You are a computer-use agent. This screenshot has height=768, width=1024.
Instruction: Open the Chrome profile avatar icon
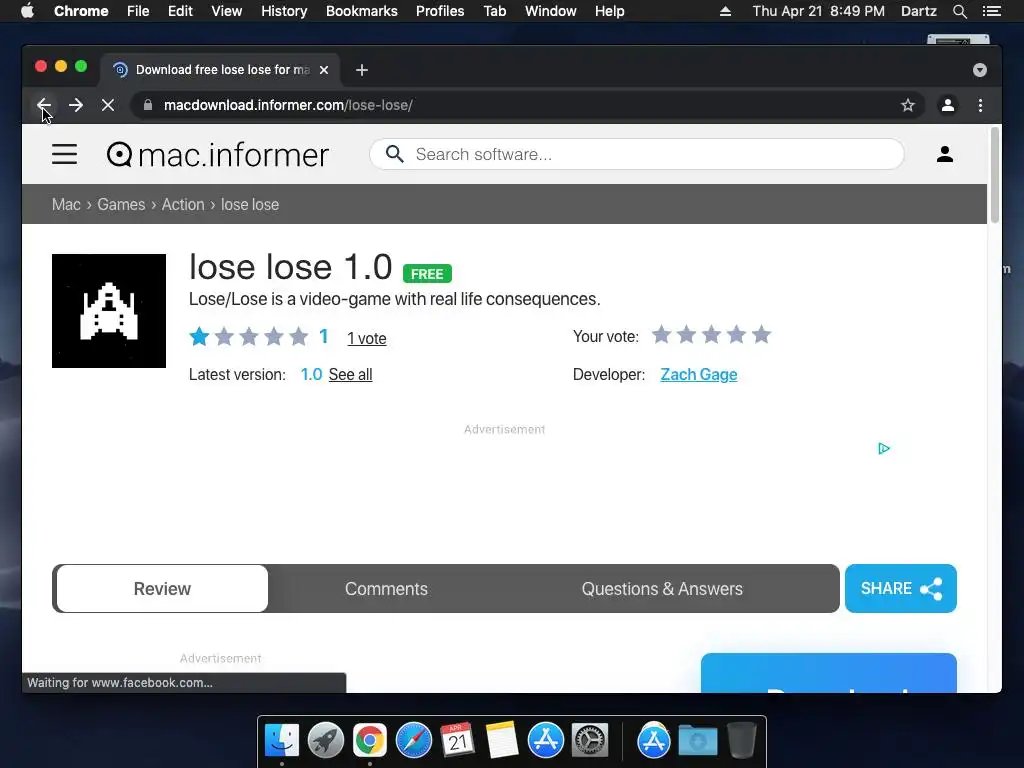(948, 105)
